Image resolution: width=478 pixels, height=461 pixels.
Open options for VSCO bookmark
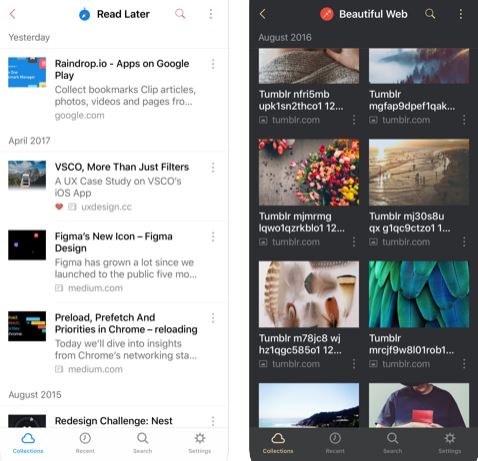[213, 167]
